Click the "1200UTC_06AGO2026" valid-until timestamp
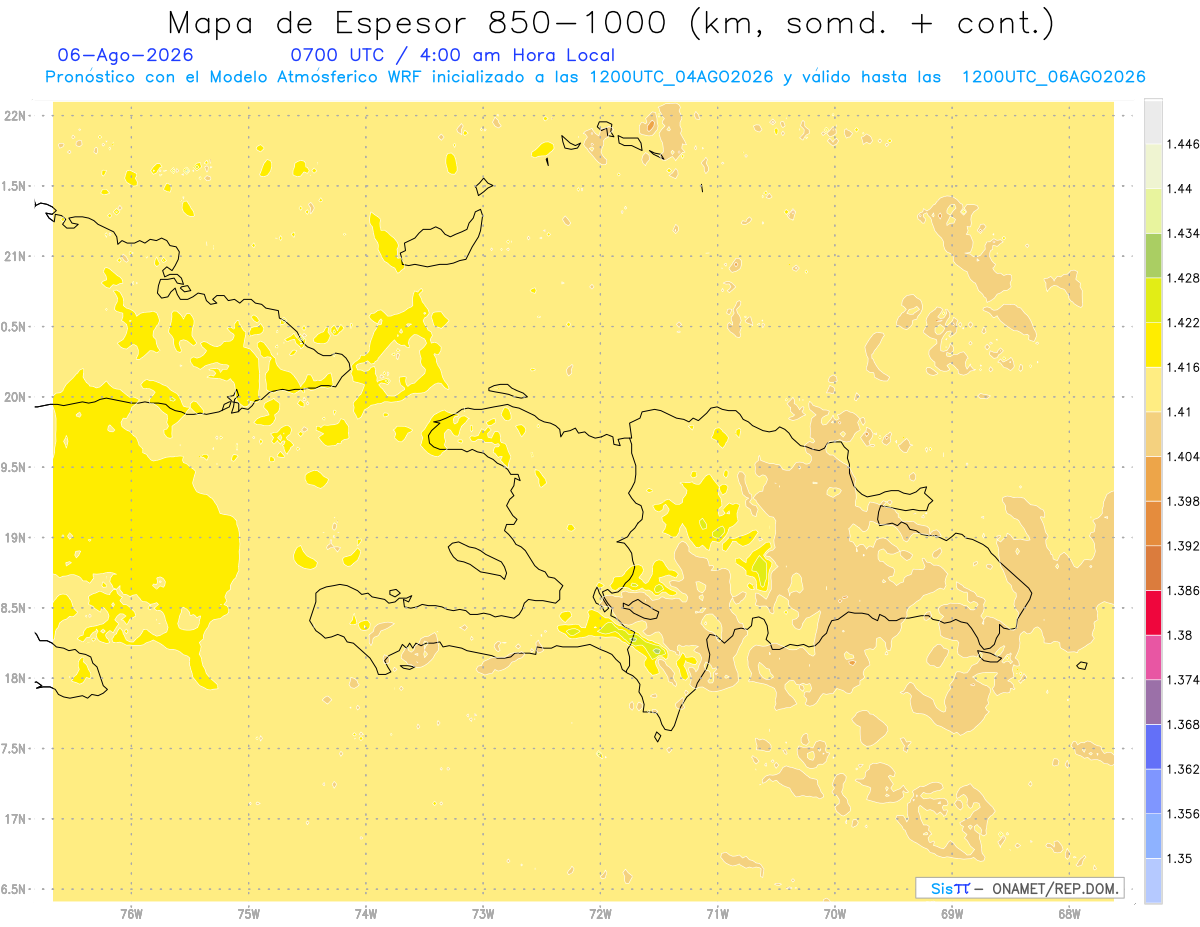 click(1053, 77)
